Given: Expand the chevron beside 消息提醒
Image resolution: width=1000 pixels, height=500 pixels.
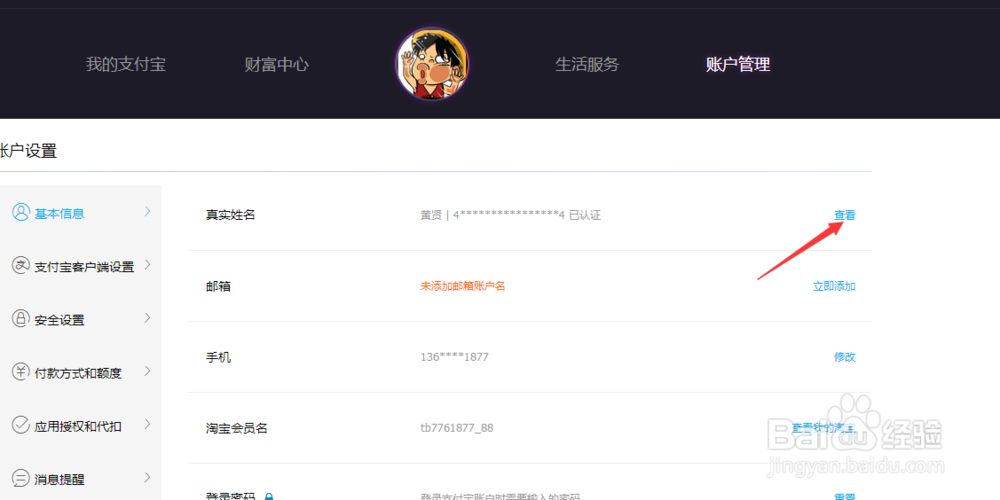Looking at the screenshot, I should (148, 477).
